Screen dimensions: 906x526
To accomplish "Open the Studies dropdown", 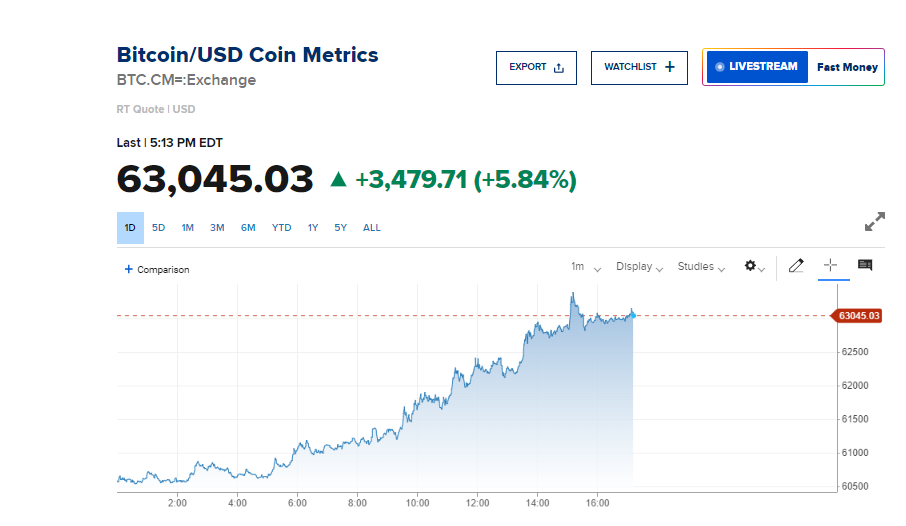I will (x=701, y=267).
